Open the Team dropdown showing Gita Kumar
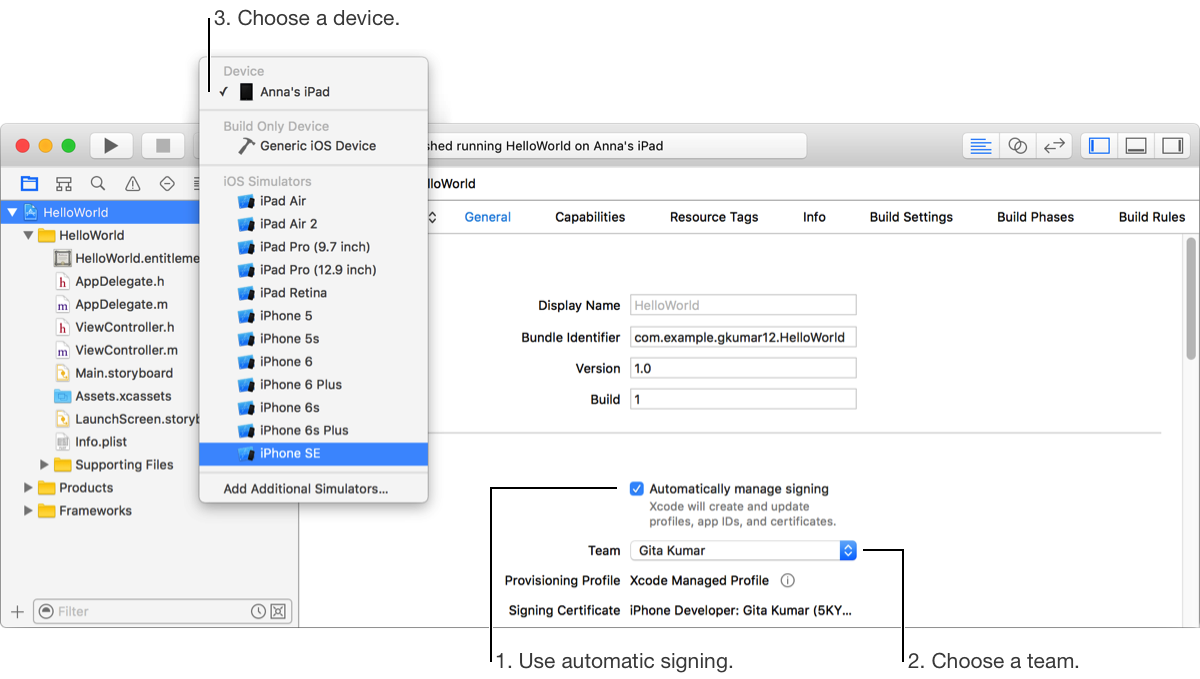The image size is (1200, 679). [x=743, y=550]
